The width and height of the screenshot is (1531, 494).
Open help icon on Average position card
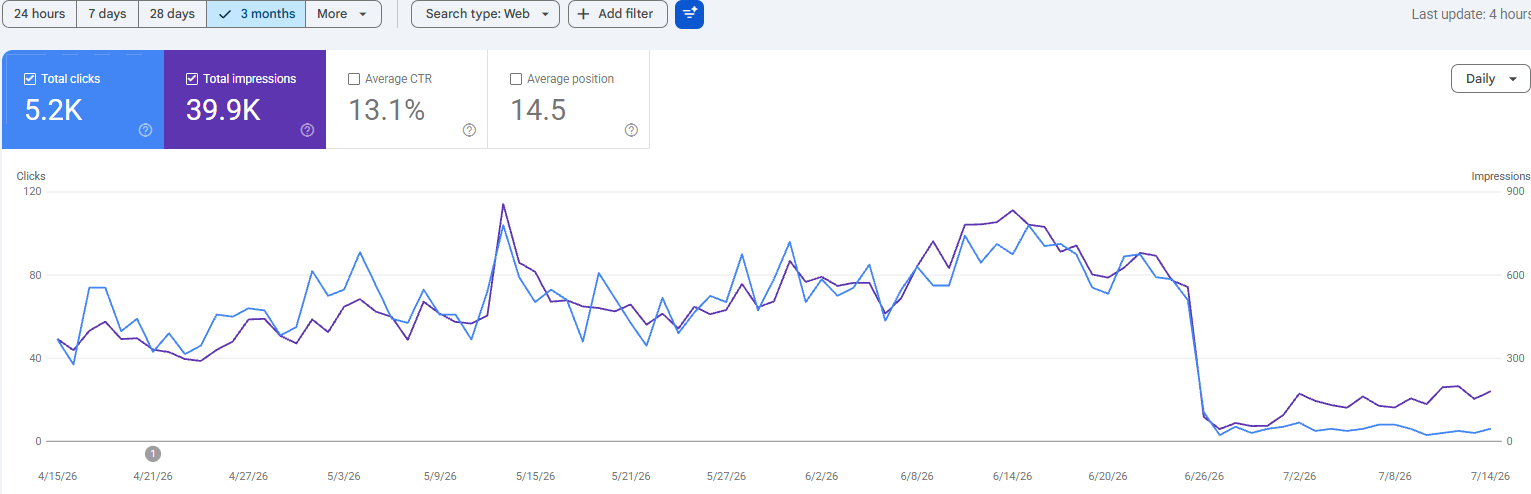pyautogui.click(x=631, y=130)
